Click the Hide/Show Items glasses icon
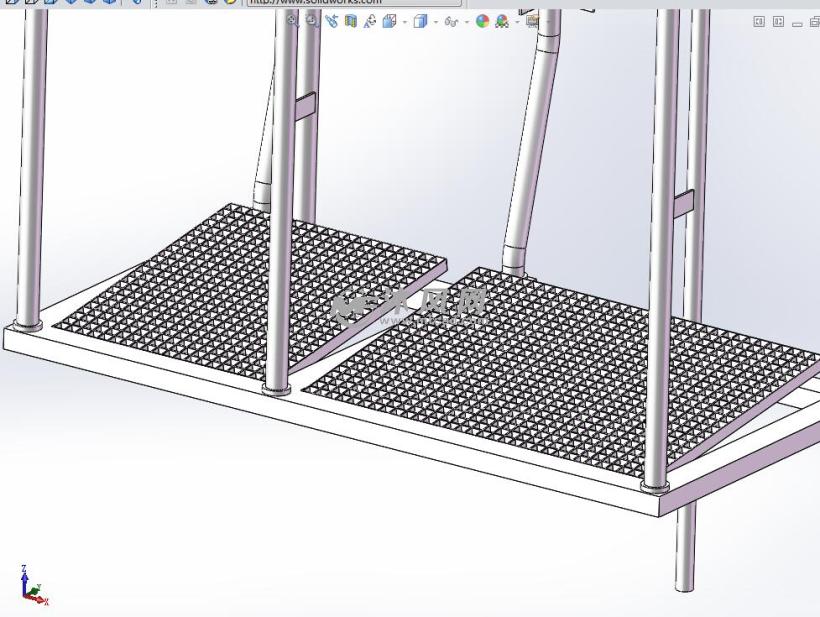This screenshot has height=617, width=820. tap(450, 20)
